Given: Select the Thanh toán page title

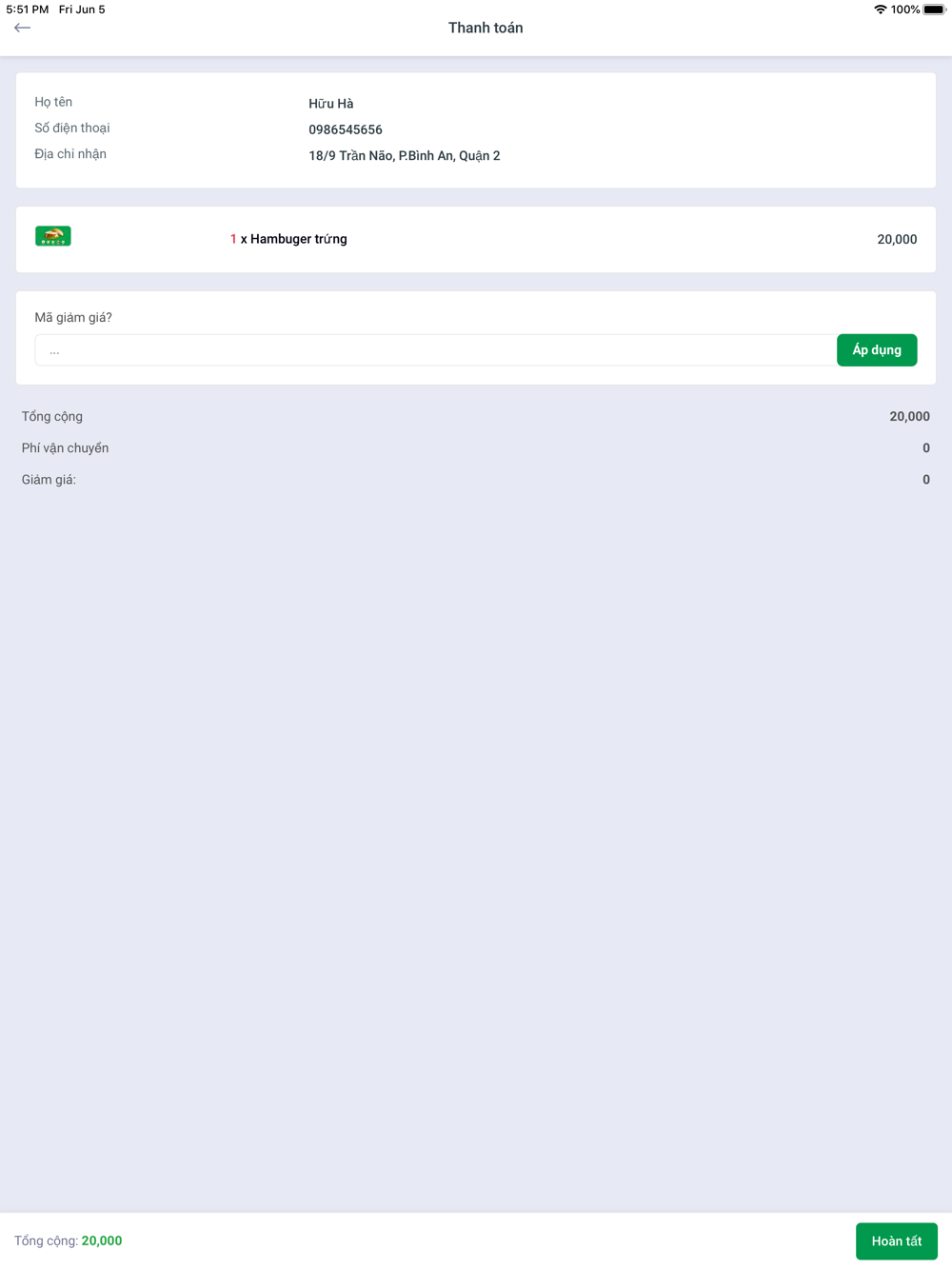Looking at the screenshot, I should (486, 28).
